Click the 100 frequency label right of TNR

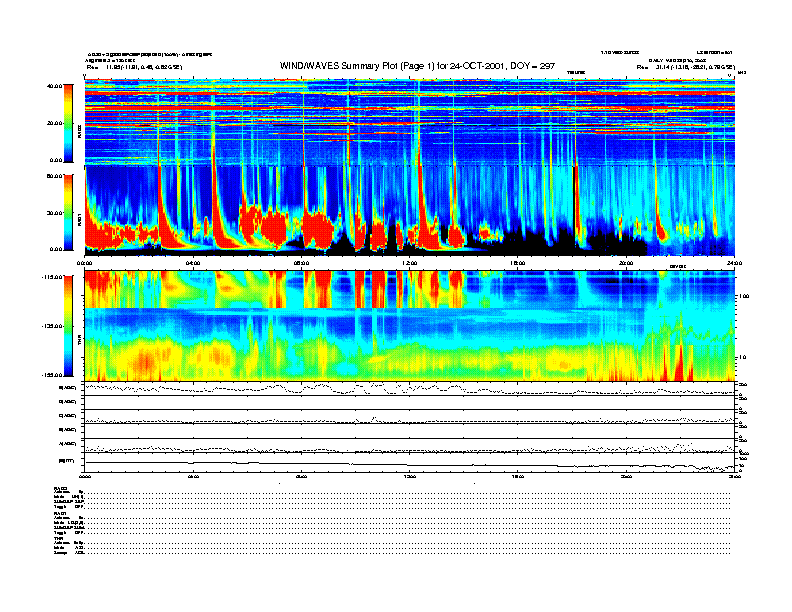click(x=744, y=297)
